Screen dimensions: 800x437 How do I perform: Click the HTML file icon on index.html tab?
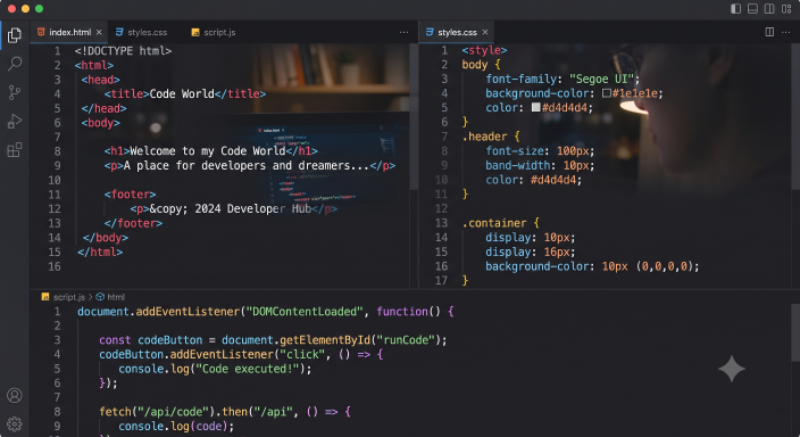(x=41, y=32)
